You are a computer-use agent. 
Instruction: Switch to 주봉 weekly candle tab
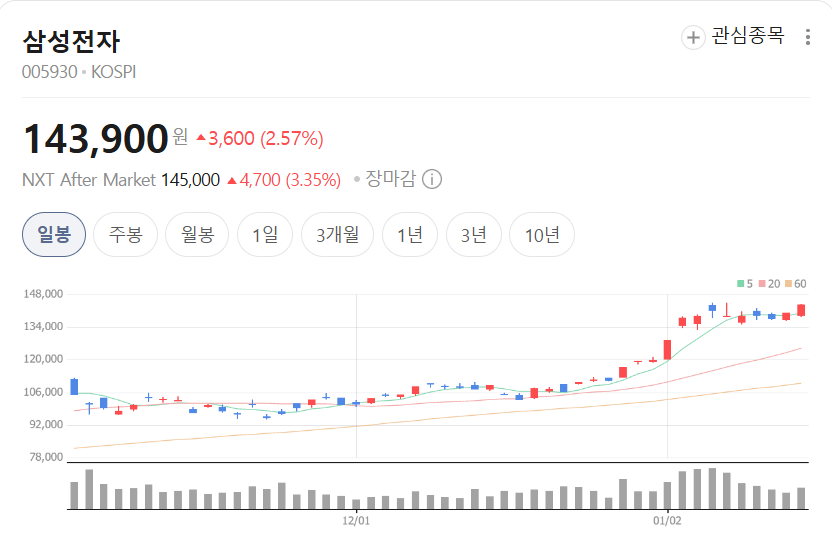125,235
